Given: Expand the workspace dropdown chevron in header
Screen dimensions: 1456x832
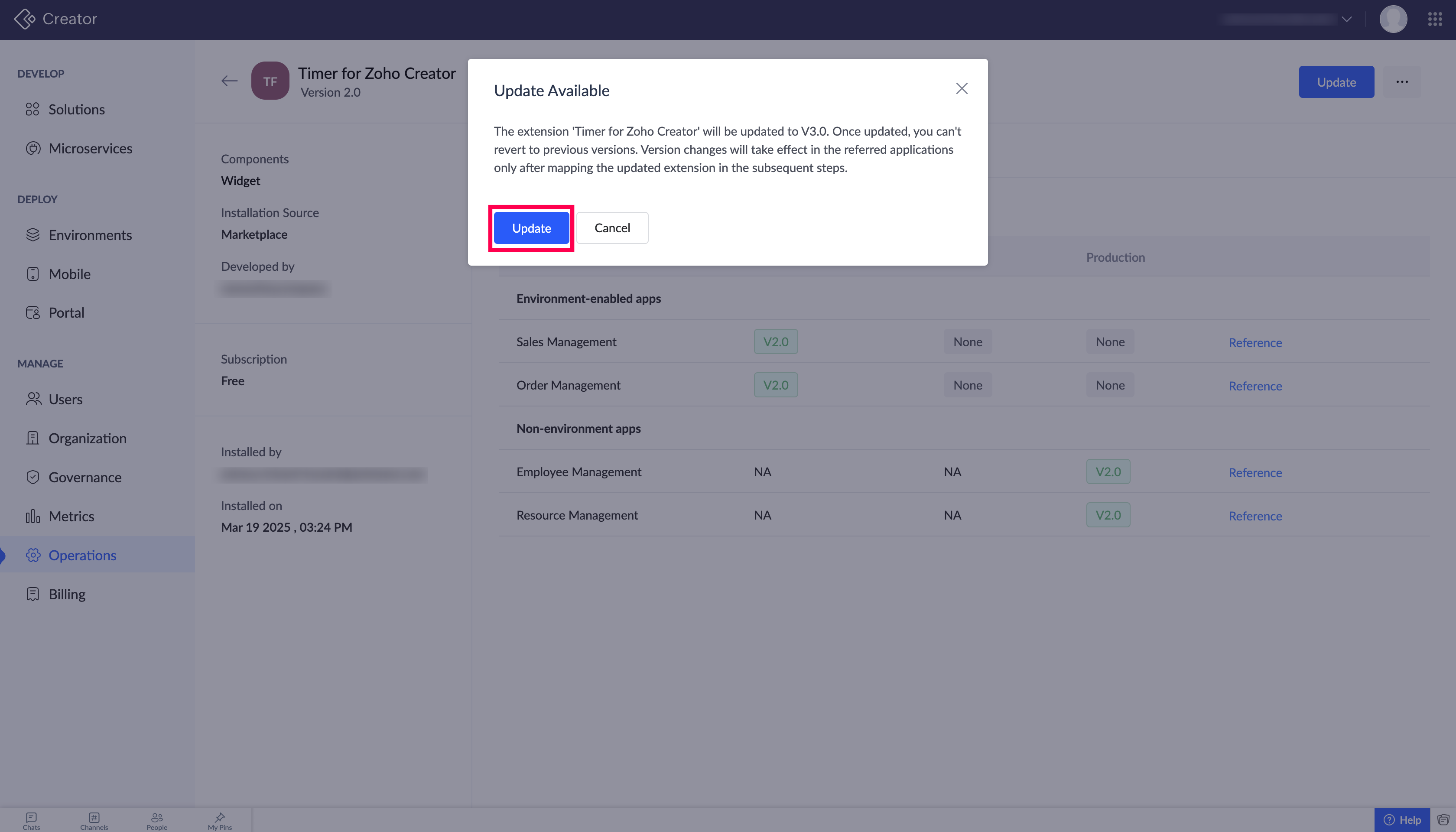Looking at the screenshot, I should pos(1346,19).
